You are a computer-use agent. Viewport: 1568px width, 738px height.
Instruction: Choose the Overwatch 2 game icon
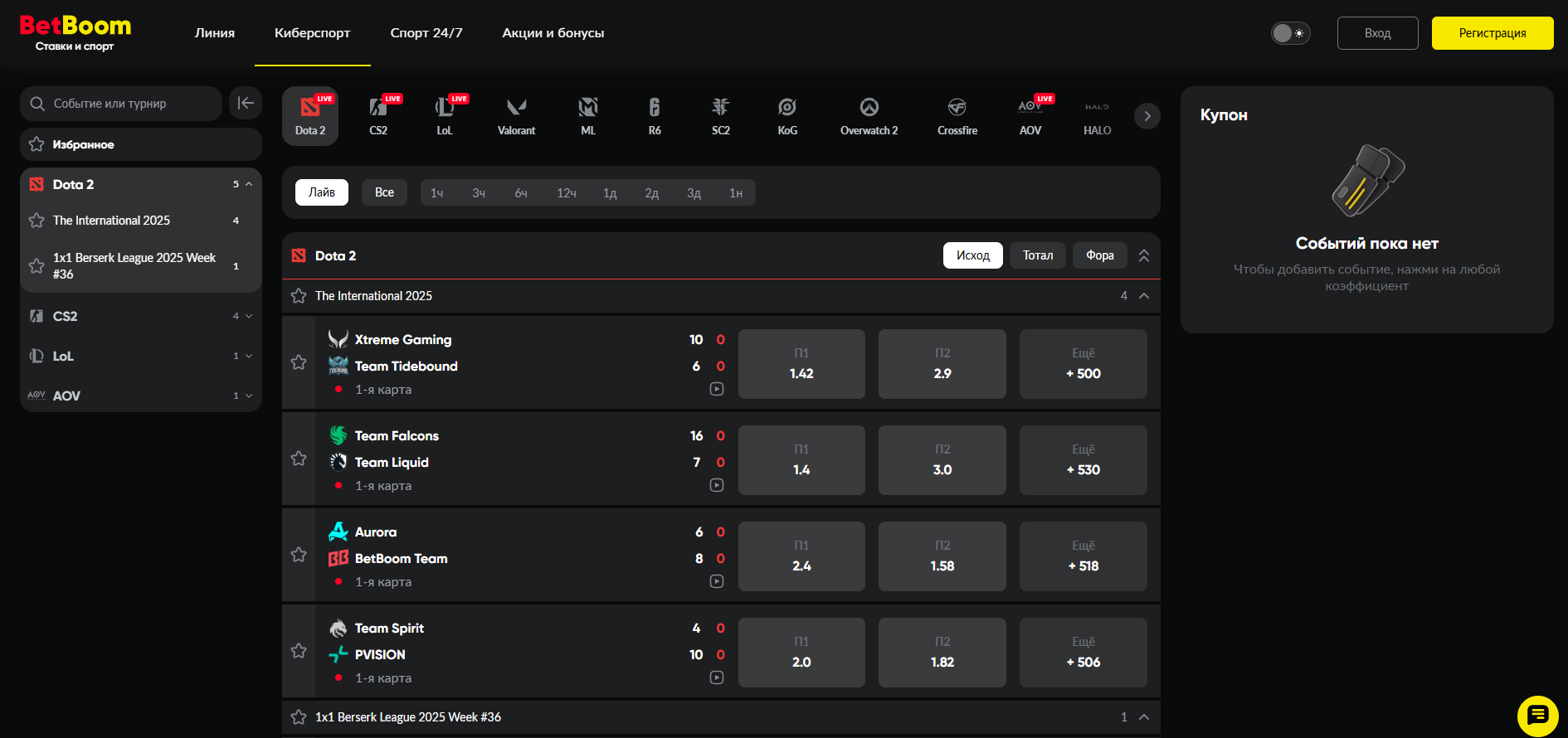869,116
